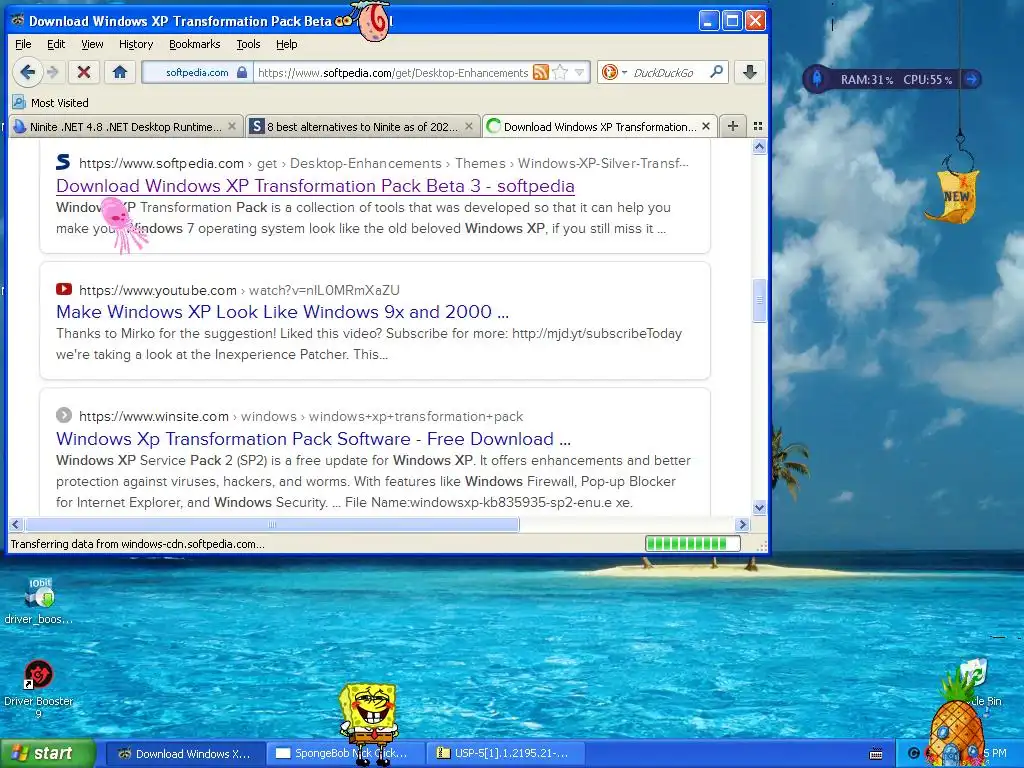This screenshot has height=768, width=1024.
Task: Open the Home page button
Action: coord(120,72)
